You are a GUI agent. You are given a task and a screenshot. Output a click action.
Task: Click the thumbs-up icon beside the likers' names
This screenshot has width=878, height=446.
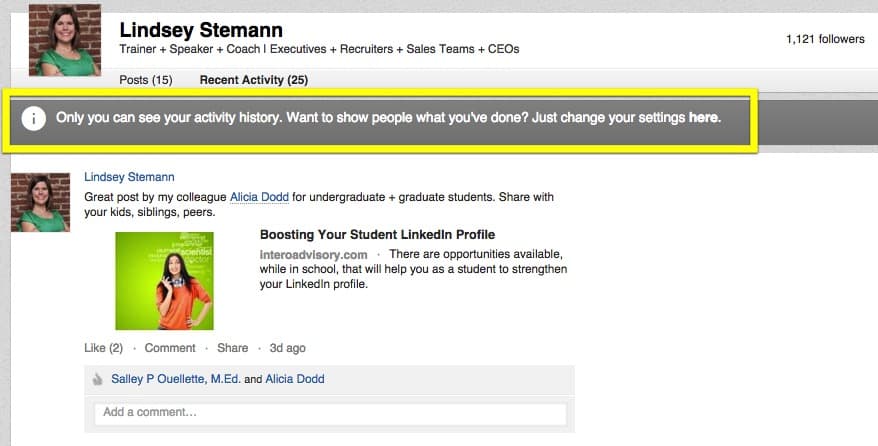[x=98, y=379]
